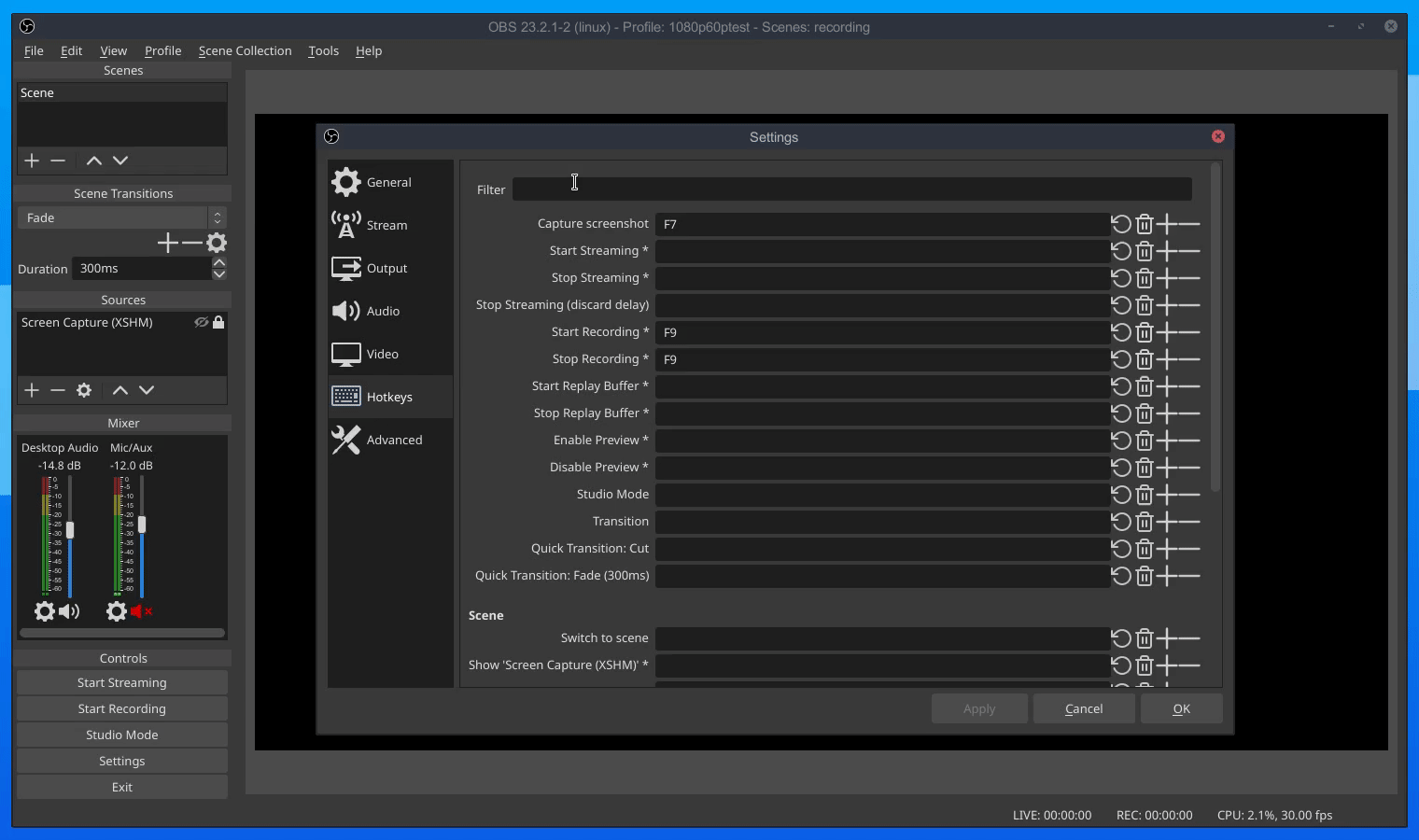Click Settings hotkeys vertical scrollbar
Screen dimensions: 1419x840
pos(1215,327)
